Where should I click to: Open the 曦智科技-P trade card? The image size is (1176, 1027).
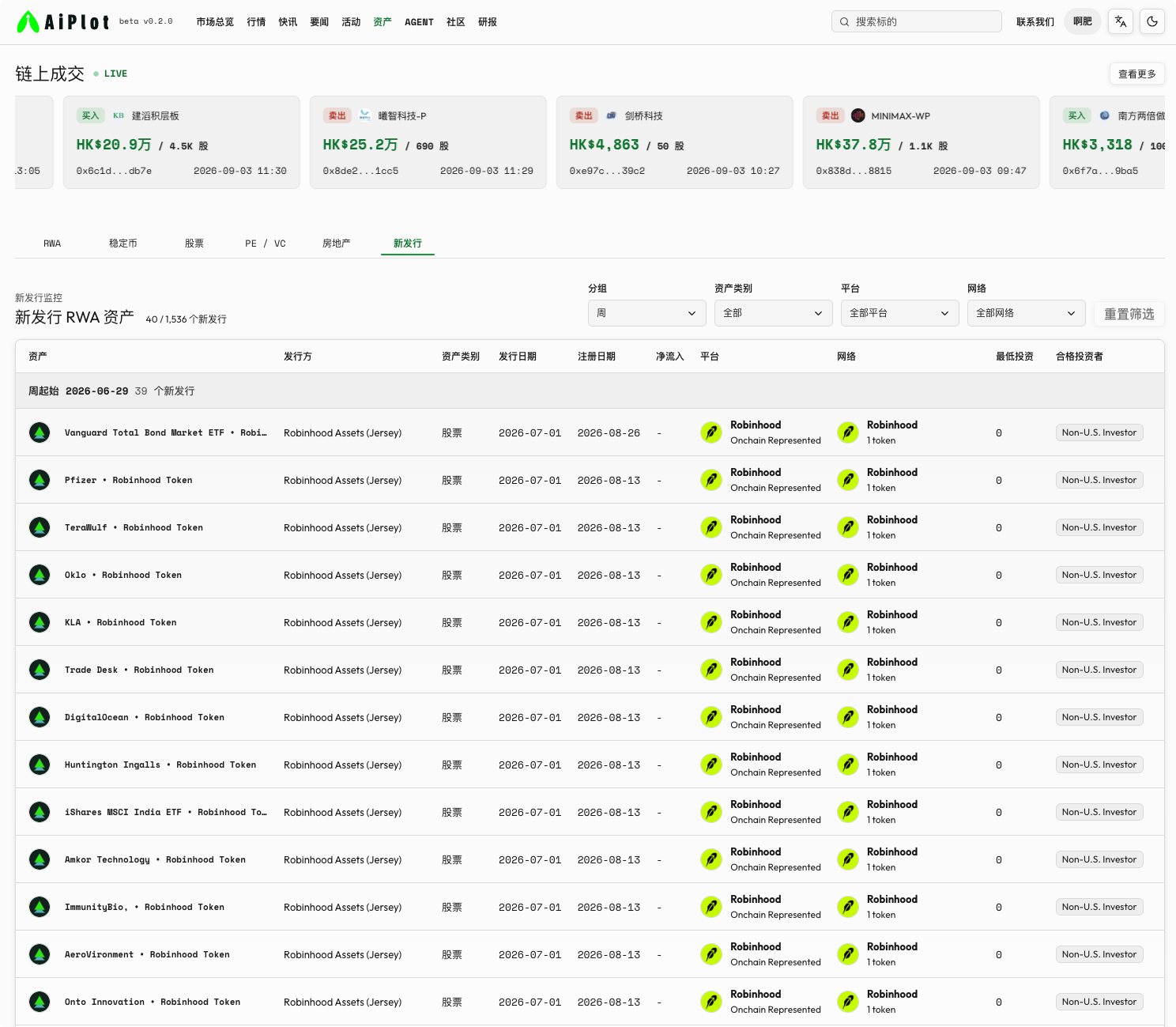(428, 142)
